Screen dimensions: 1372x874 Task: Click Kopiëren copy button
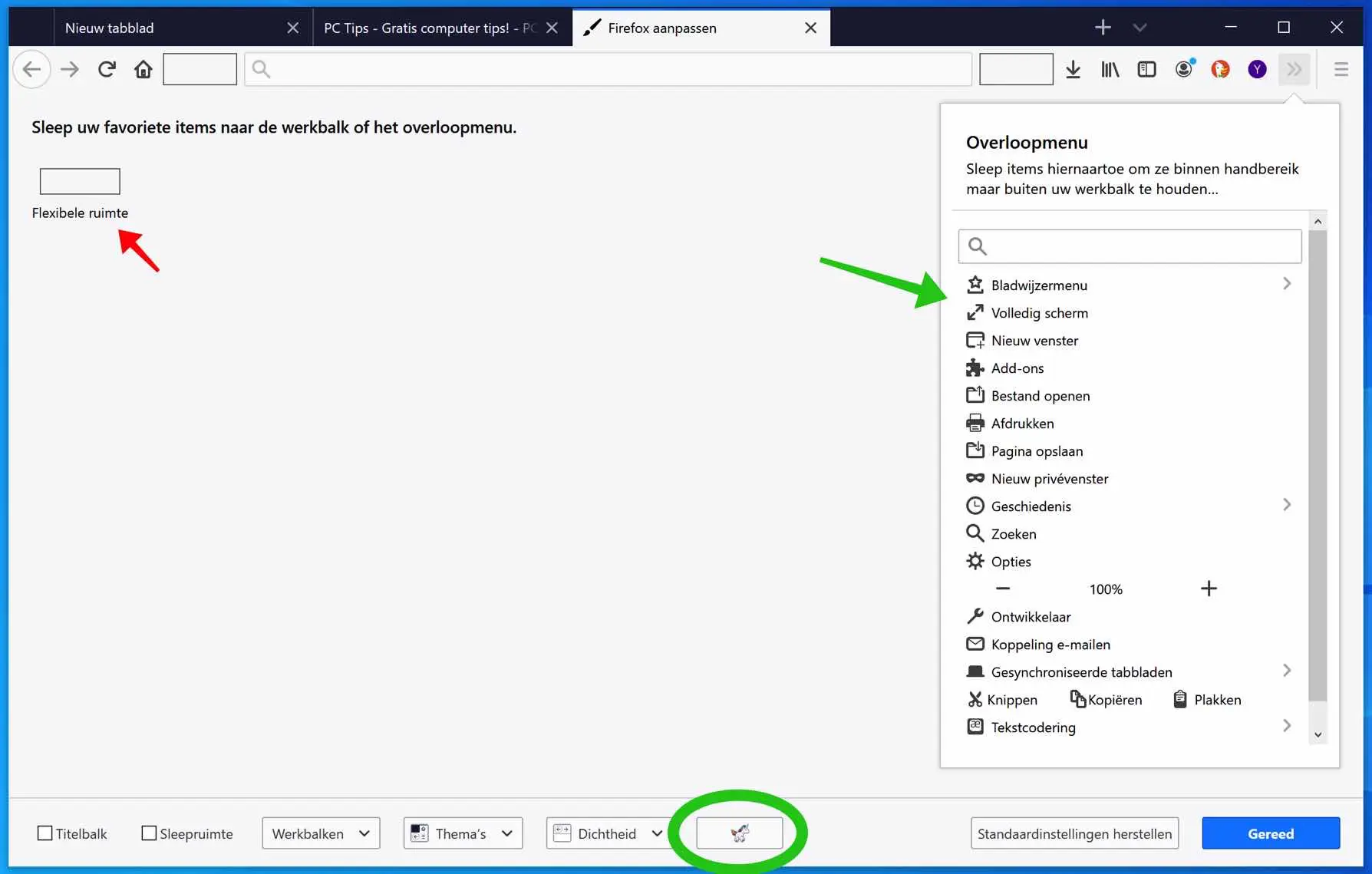(1106, 699)
